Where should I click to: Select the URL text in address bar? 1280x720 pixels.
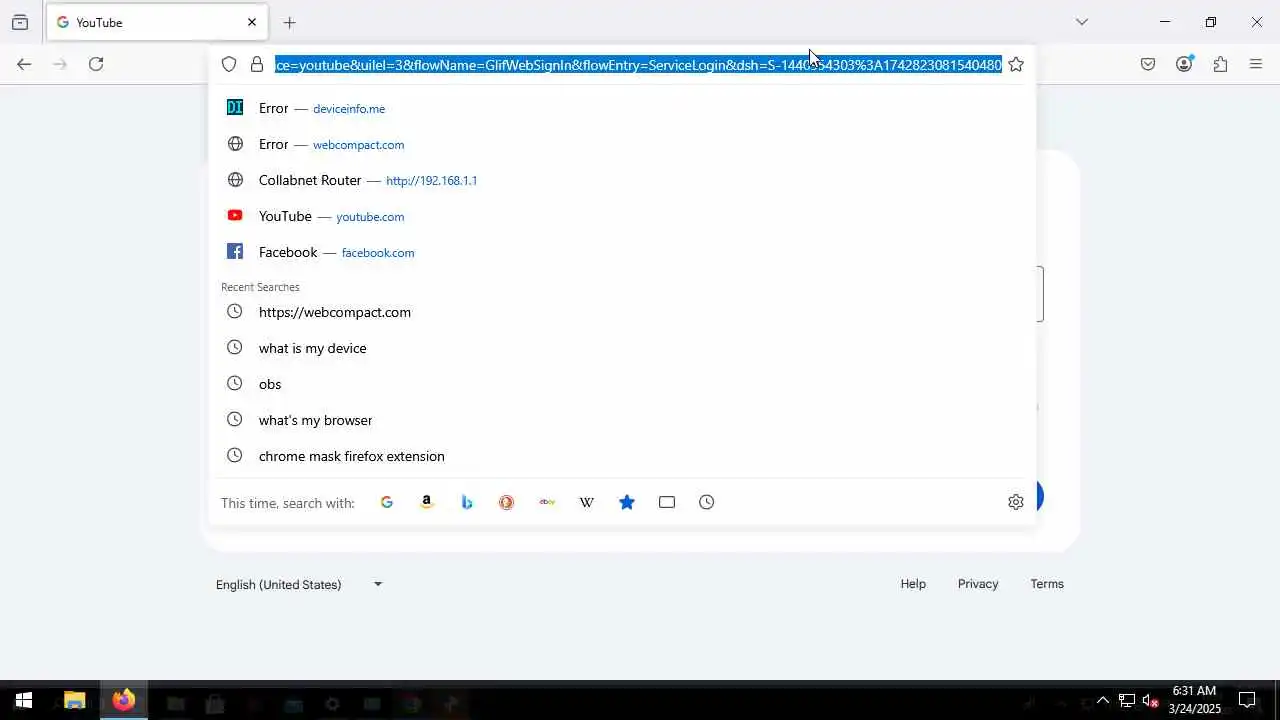click(x=638, y=64)
